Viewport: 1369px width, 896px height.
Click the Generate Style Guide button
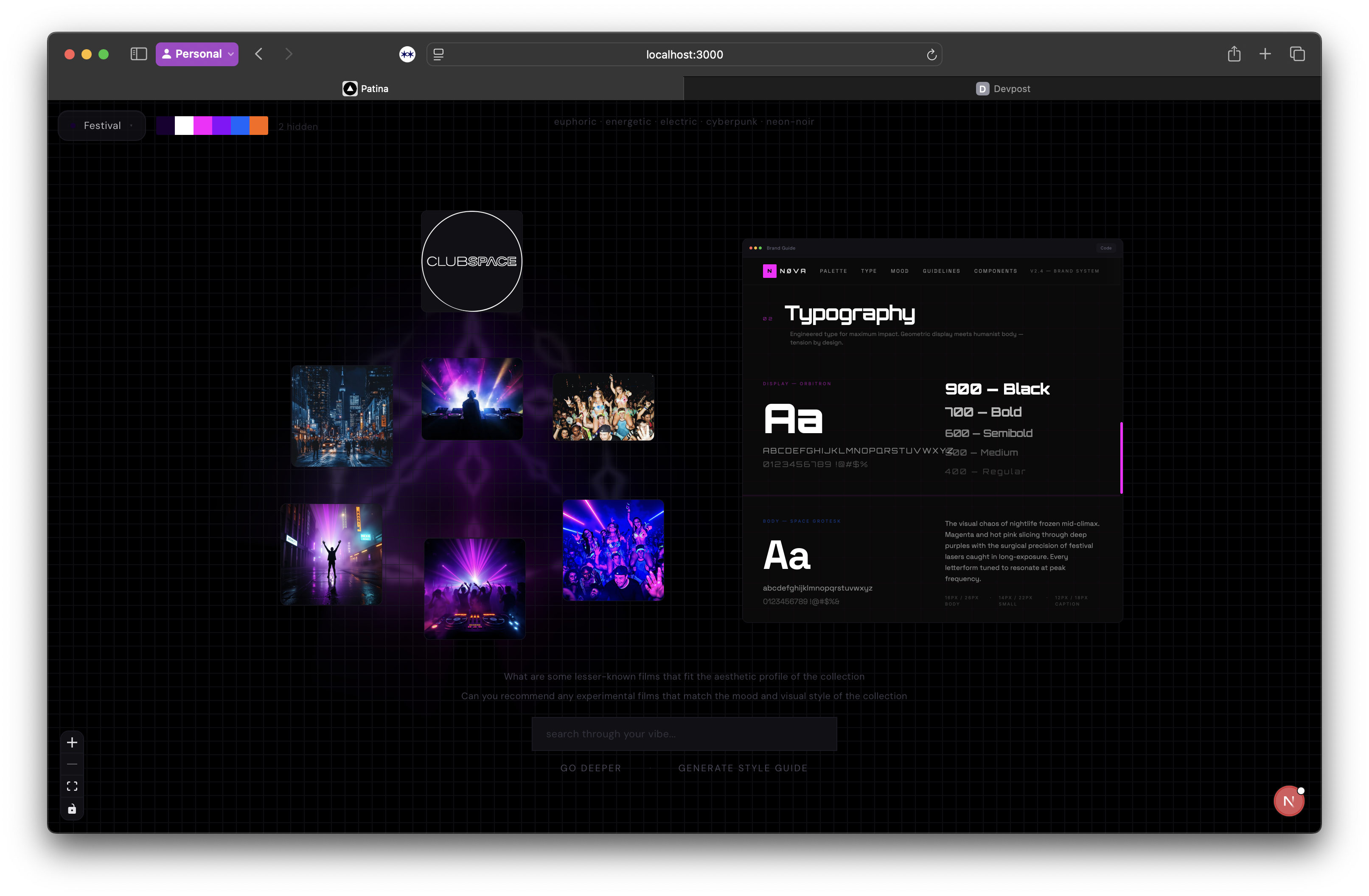pyautogui.click(x=743, y=768)
